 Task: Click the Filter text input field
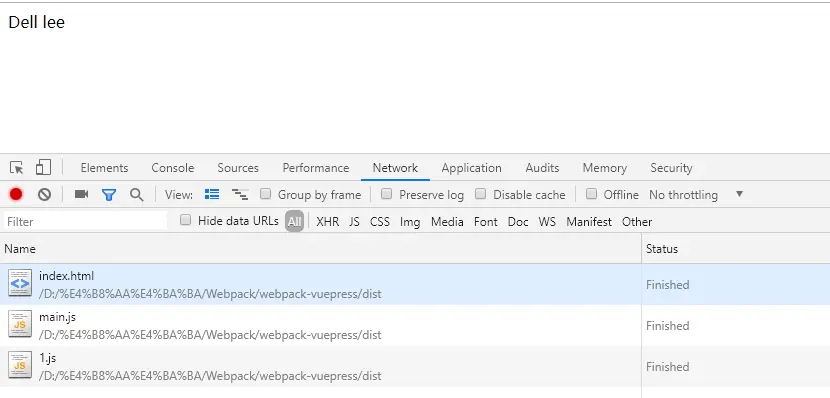point(85,221)
